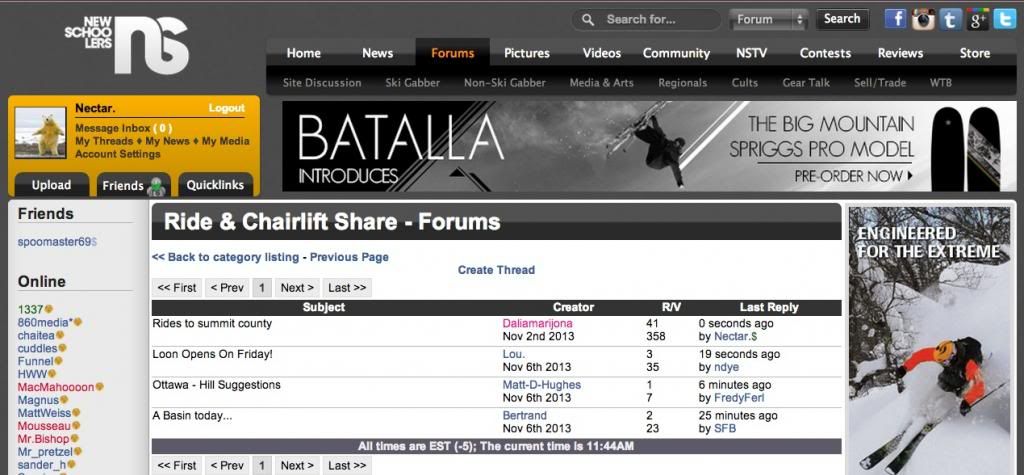Open thread Loon Opens On Friday!

pos(212,354)
